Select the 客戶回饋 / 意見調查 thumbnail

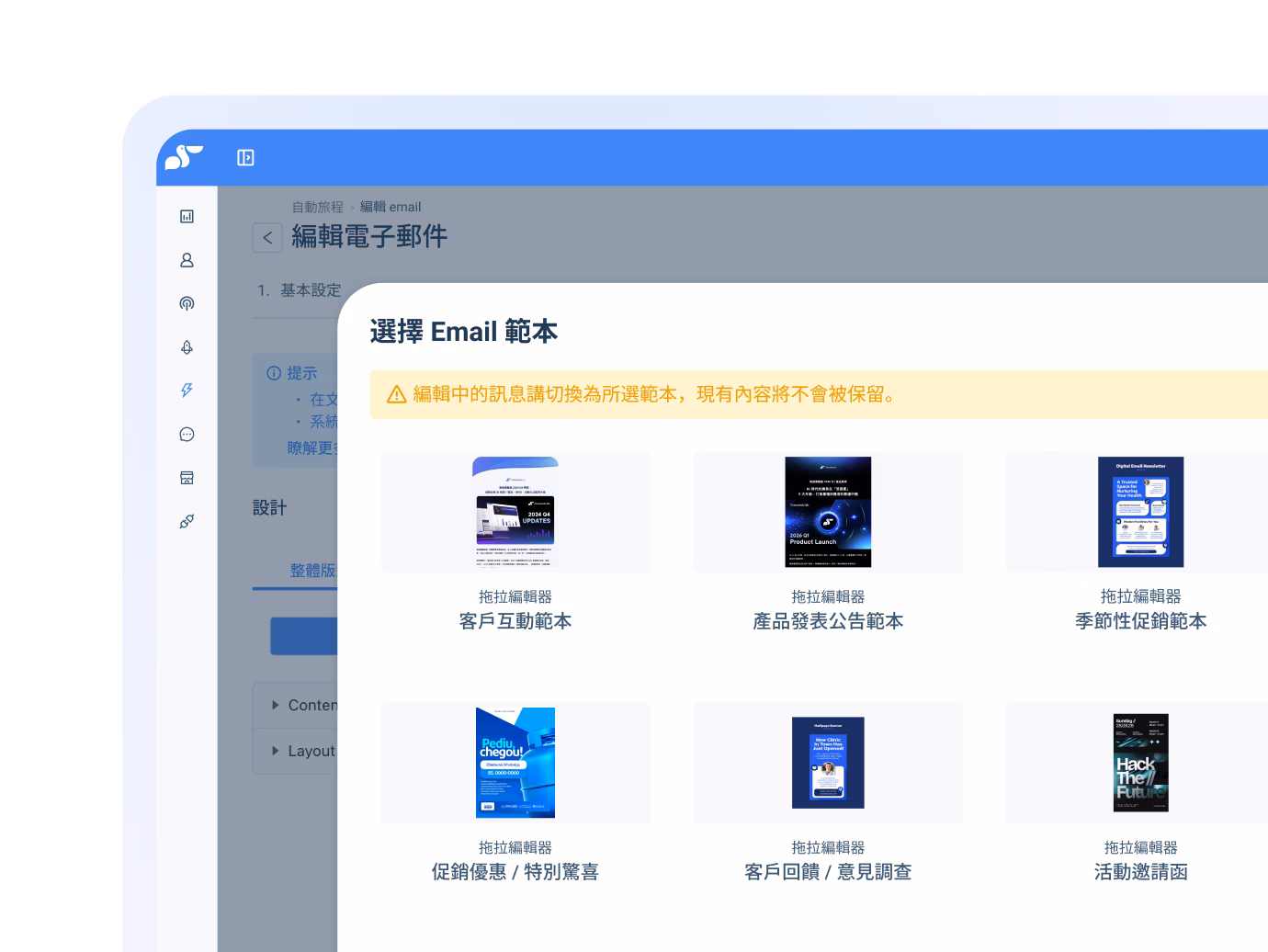[x=828, y=763]
